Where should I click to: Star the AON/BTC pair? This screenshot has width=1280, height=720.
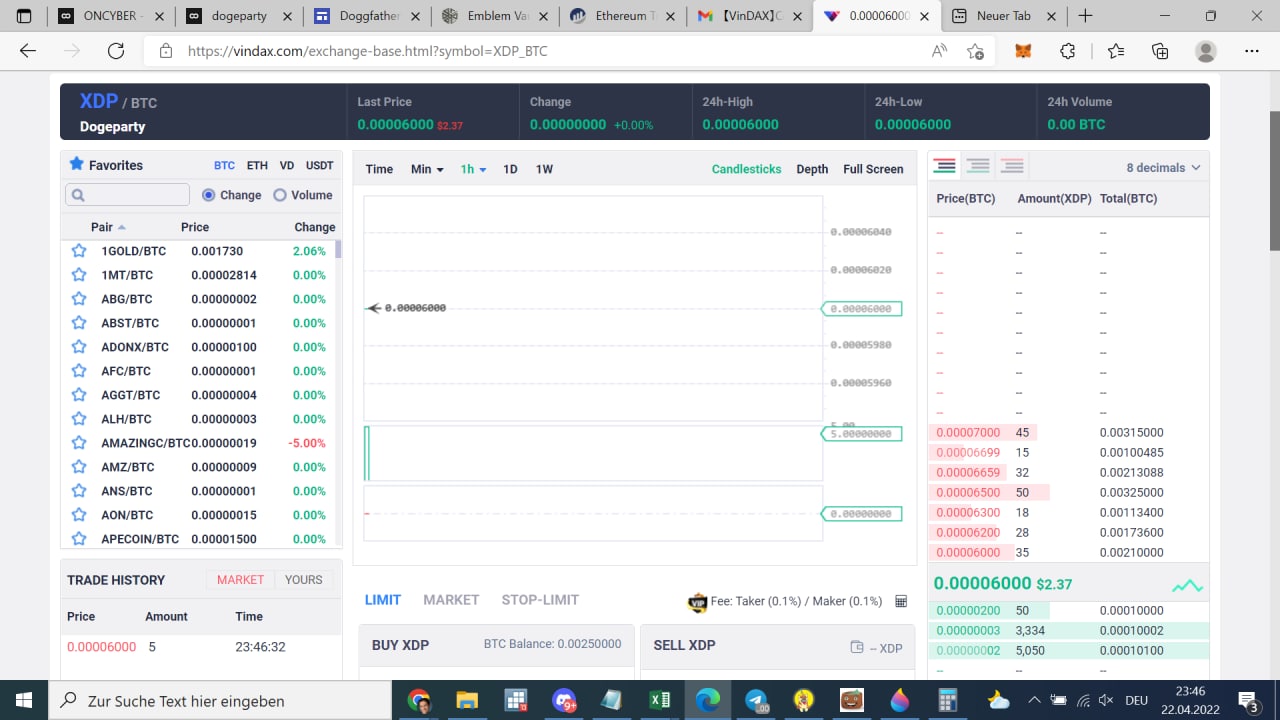pos(78,515)
